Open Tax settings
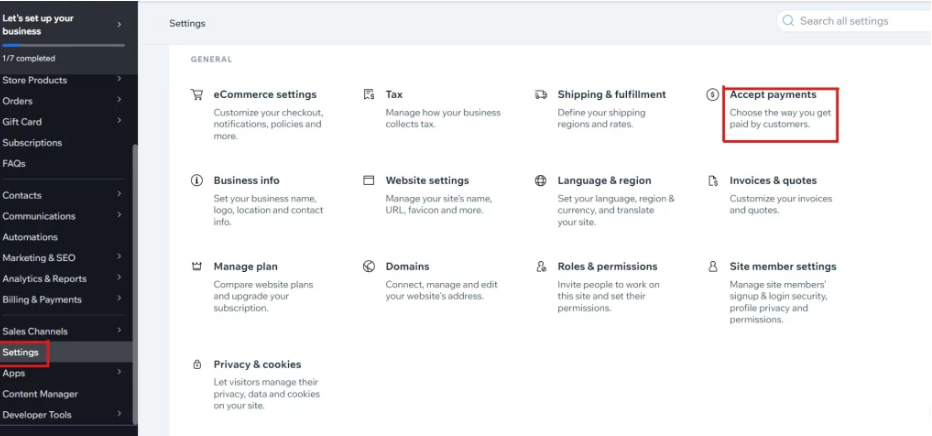The height and width of the screenshot is (436, 932). [394, 94]
